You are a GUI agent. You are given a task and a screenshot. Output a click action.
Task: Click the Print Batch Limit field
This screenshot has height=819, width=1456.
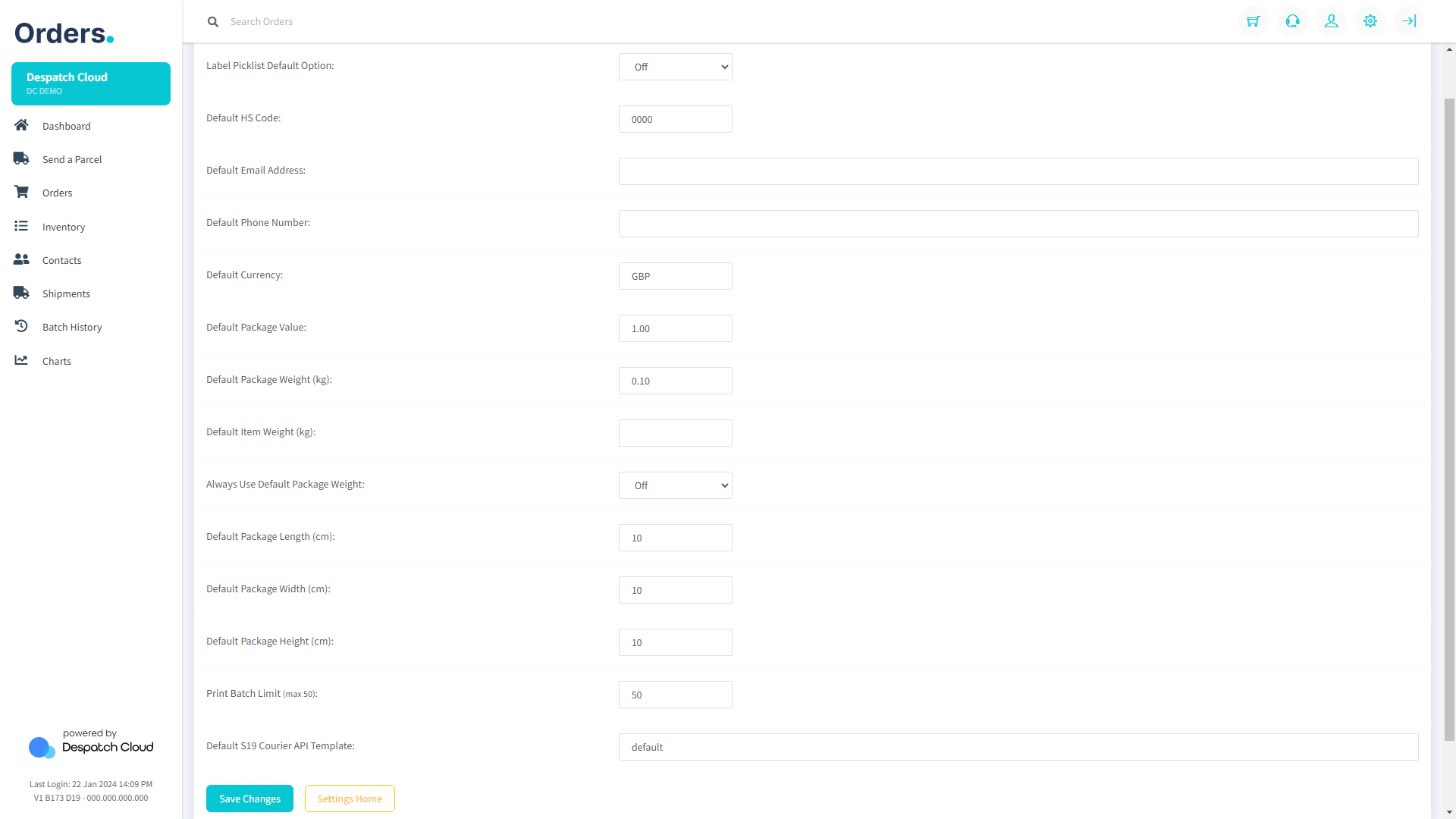(x=675, y=695)
